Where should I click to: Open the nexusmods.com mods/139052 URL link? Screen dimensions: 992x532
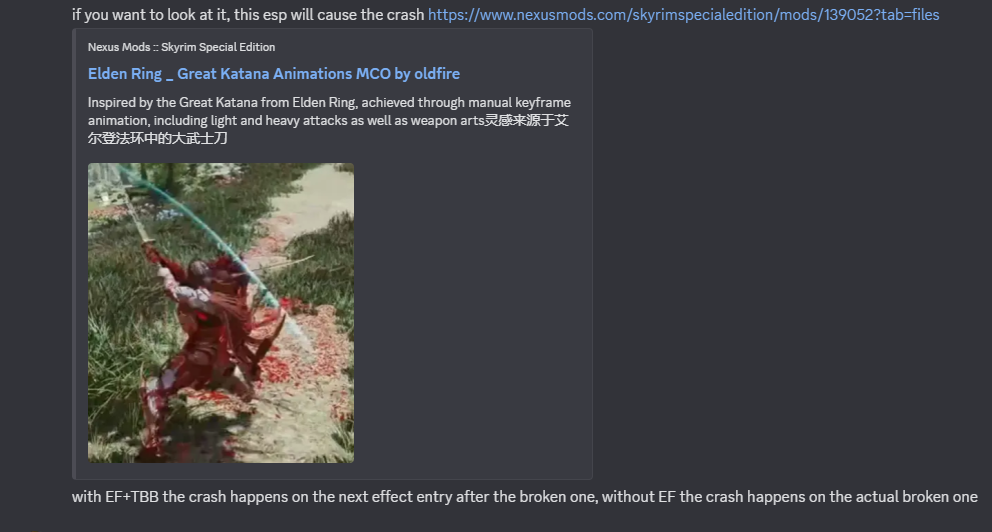tap(683, 15)
